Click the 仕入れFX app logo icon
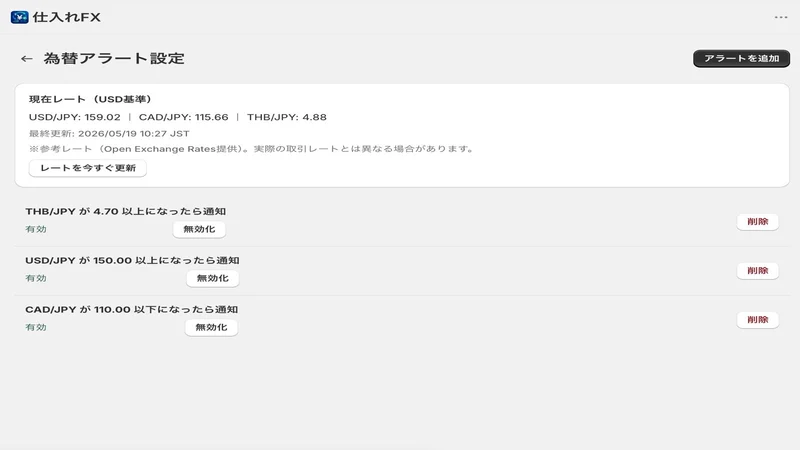Image resolution: width=800 pixels, height=450 pixels. (19, 17)
